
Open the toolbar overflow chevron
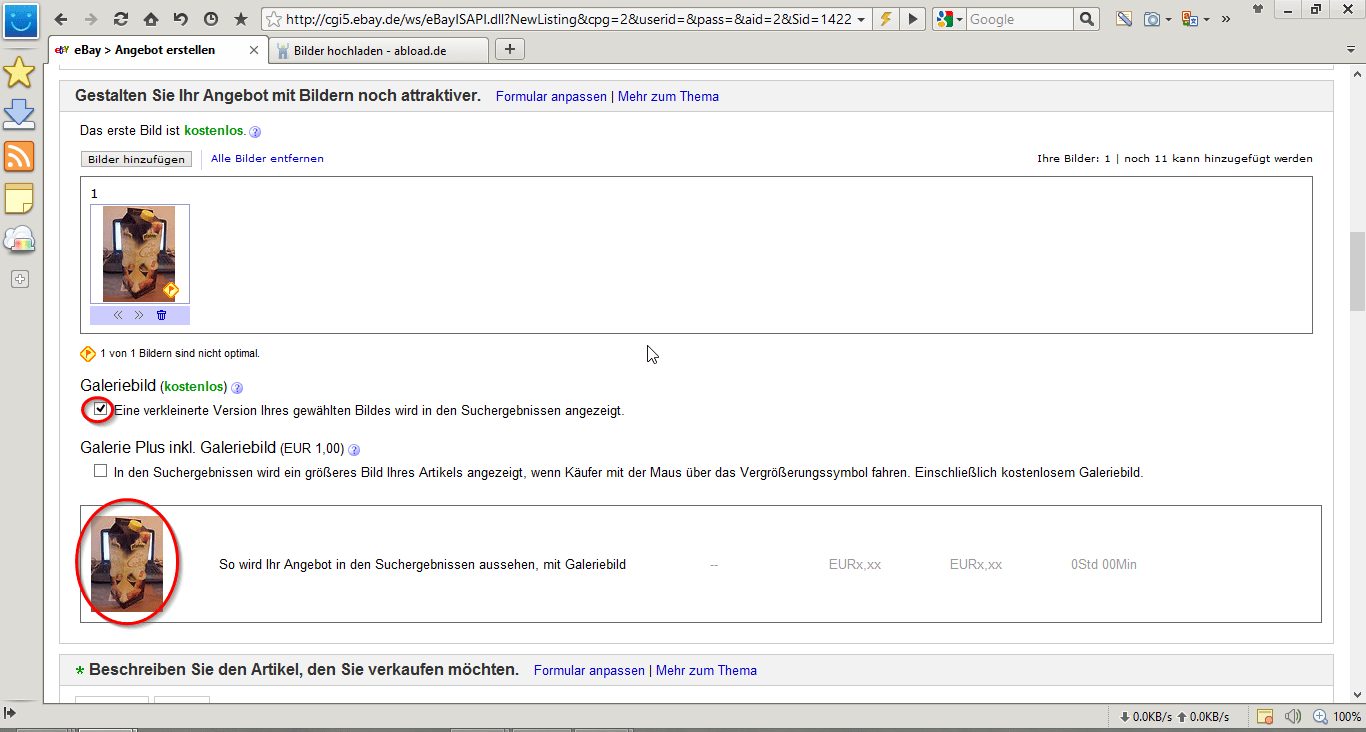coord(1225,18)
